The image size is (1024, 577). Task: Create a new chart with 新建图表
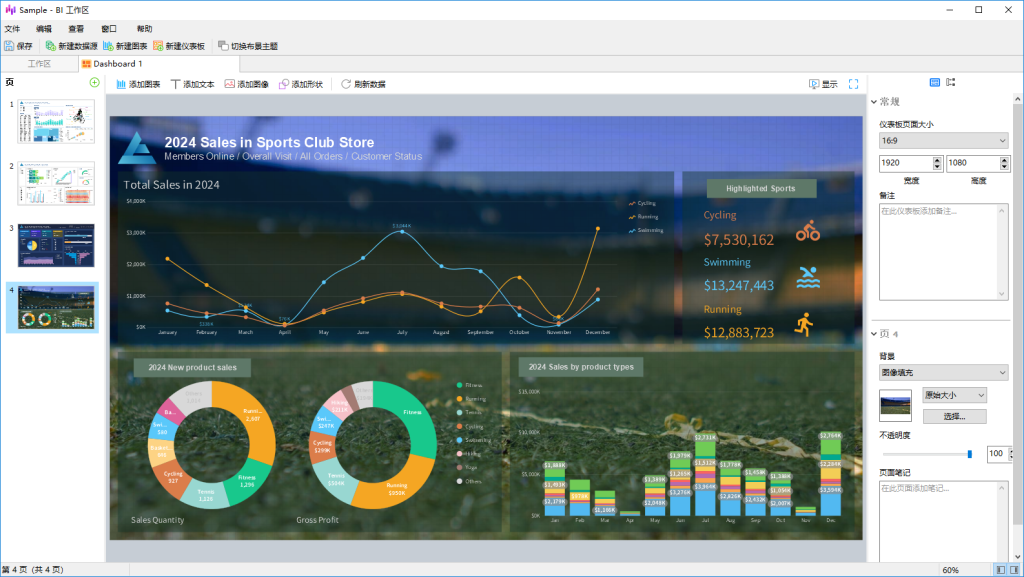click(108, 46)
